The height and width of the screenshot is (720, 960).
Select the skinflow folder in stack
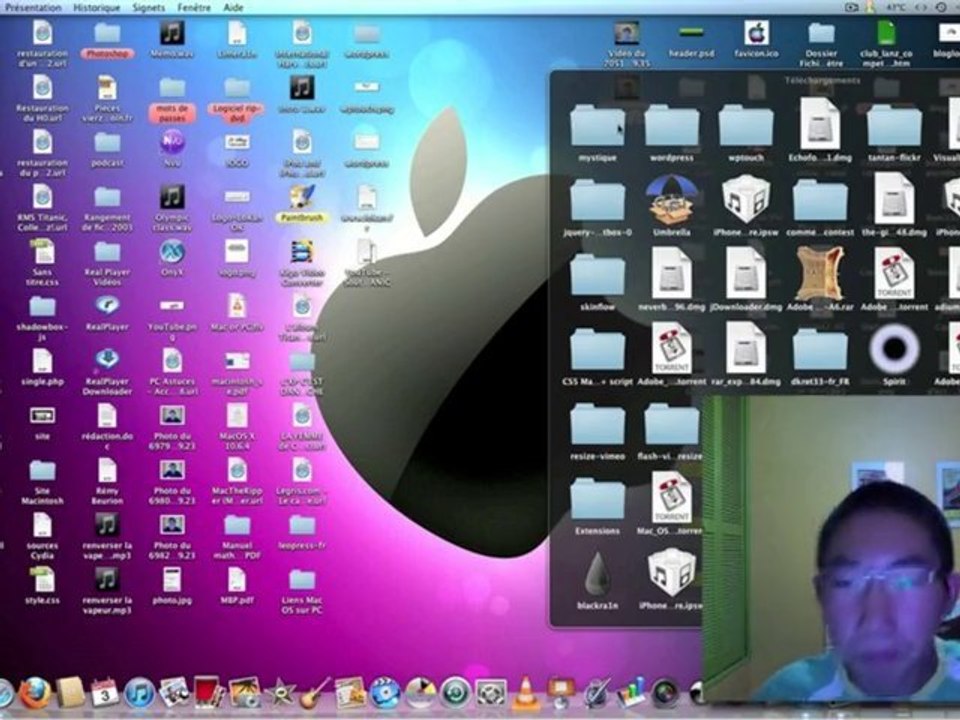click(597, 274)
